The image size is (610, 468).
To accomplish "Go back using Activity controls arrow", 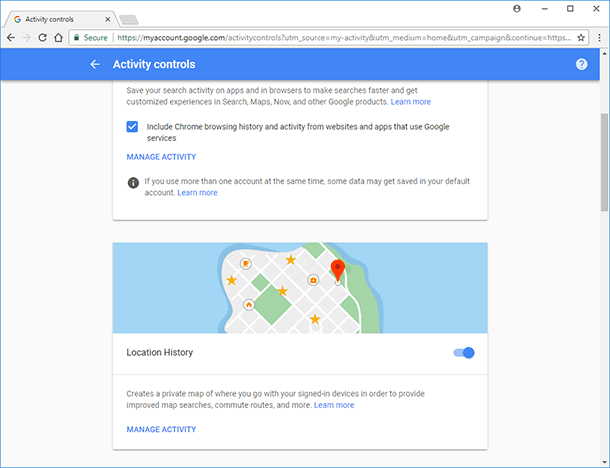I will [x=95, y=64].
